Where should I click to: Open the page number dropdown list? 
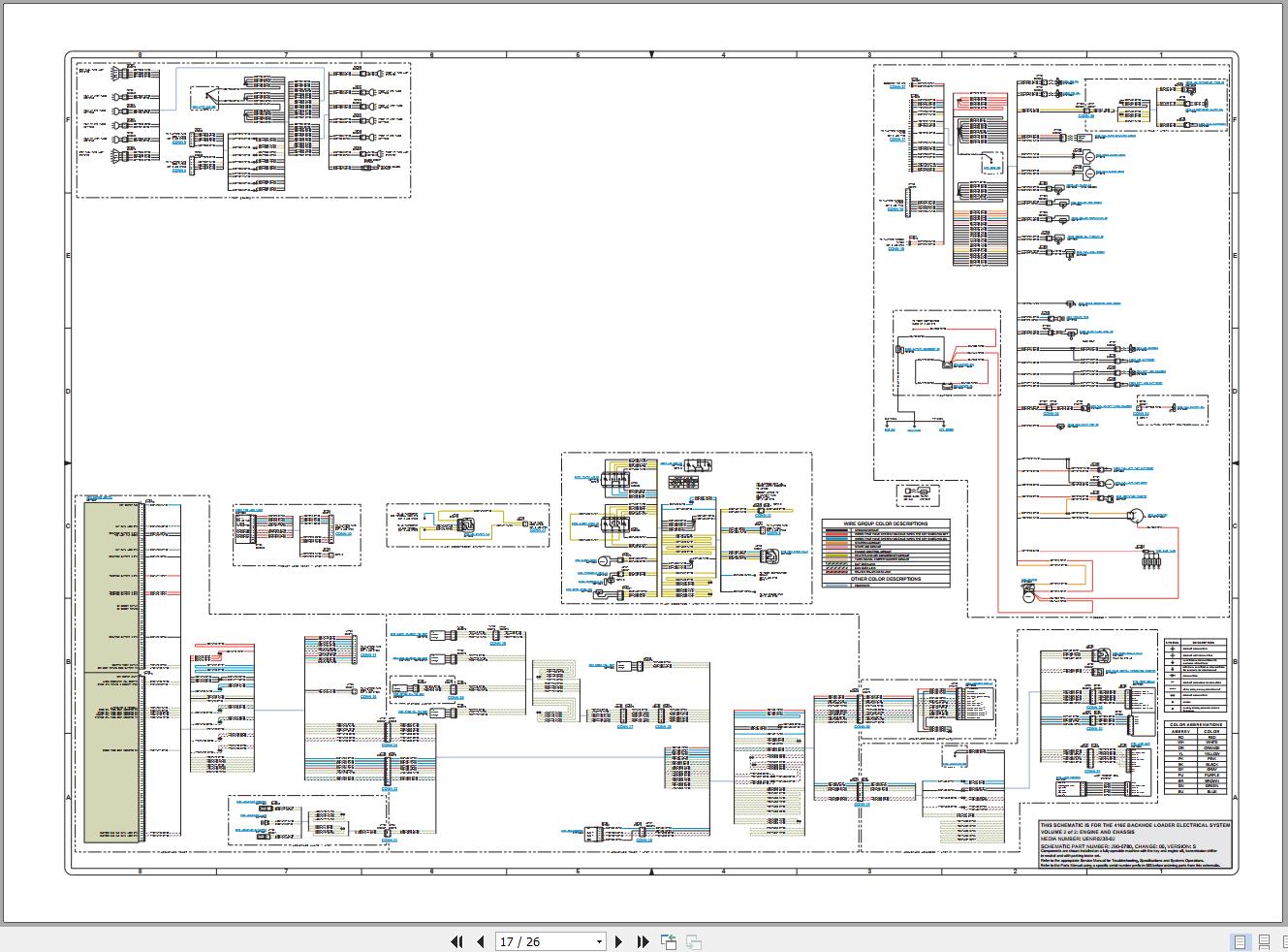pos(598,941)
